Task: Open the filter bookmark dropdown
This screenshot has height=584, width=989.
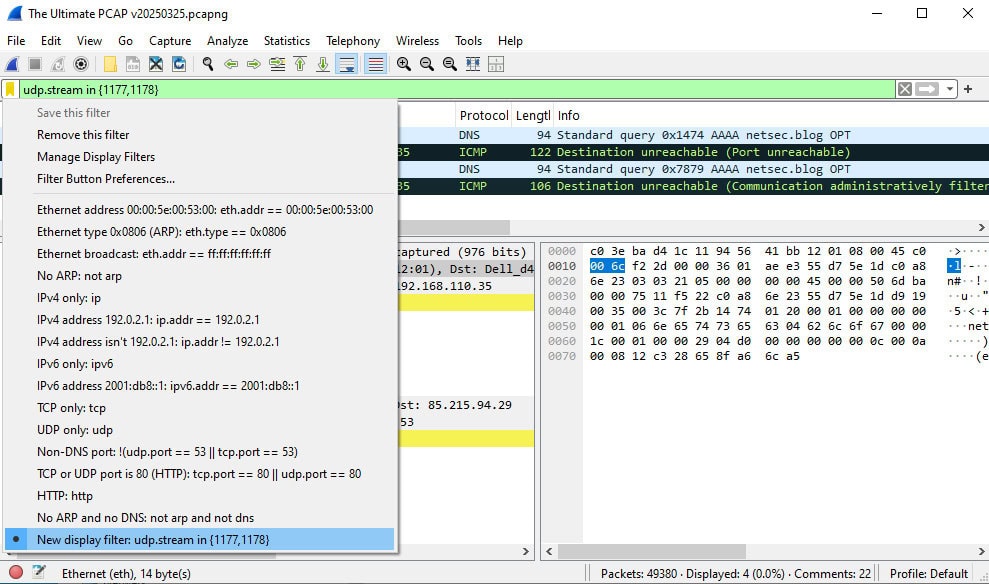Action: (10, 89)
